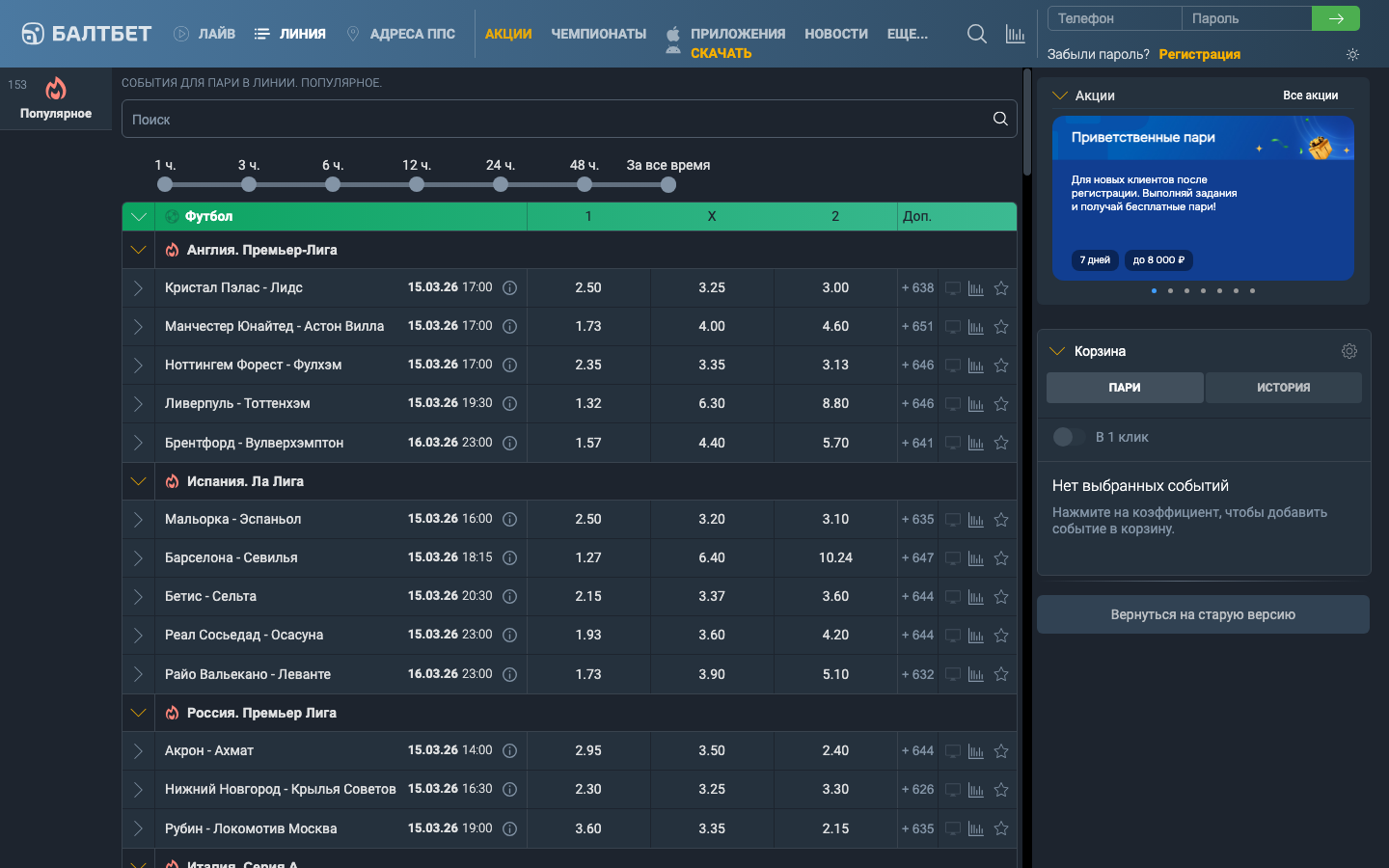Show info for Манчестер Юнайтед - Астон Вилла

coord(510,327)
